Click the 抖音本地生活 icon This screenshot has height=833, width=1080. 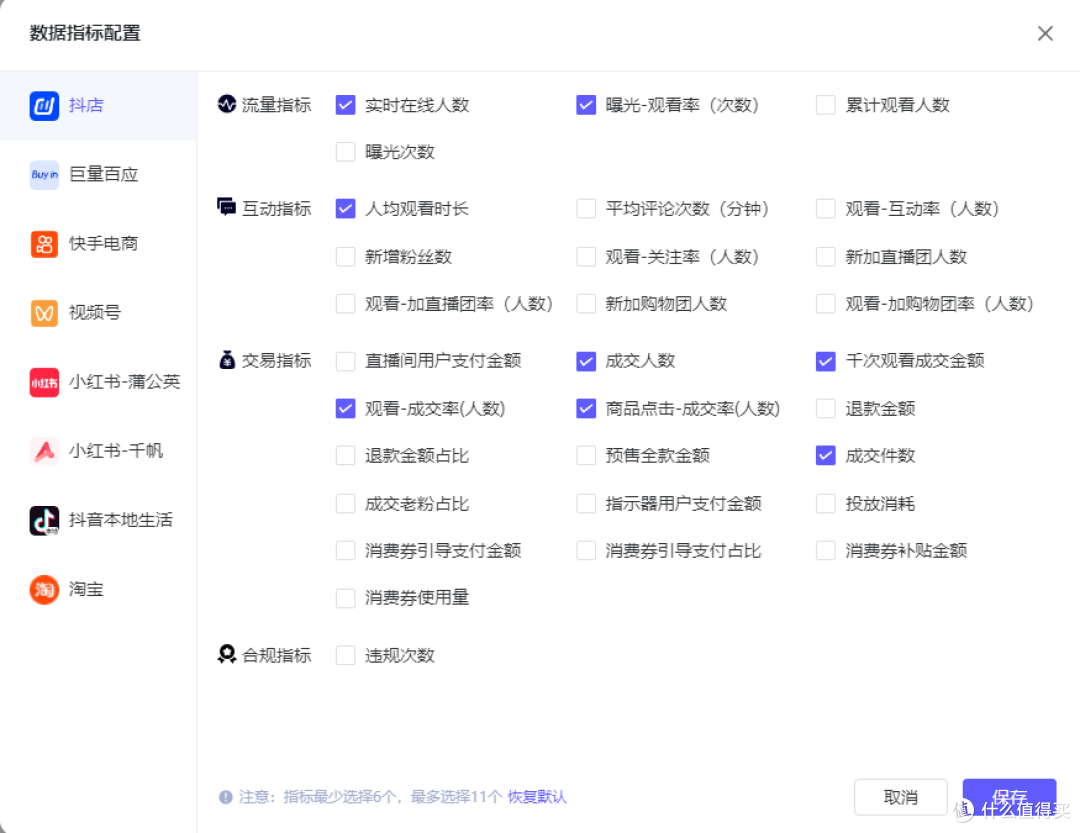click(44, 520)
